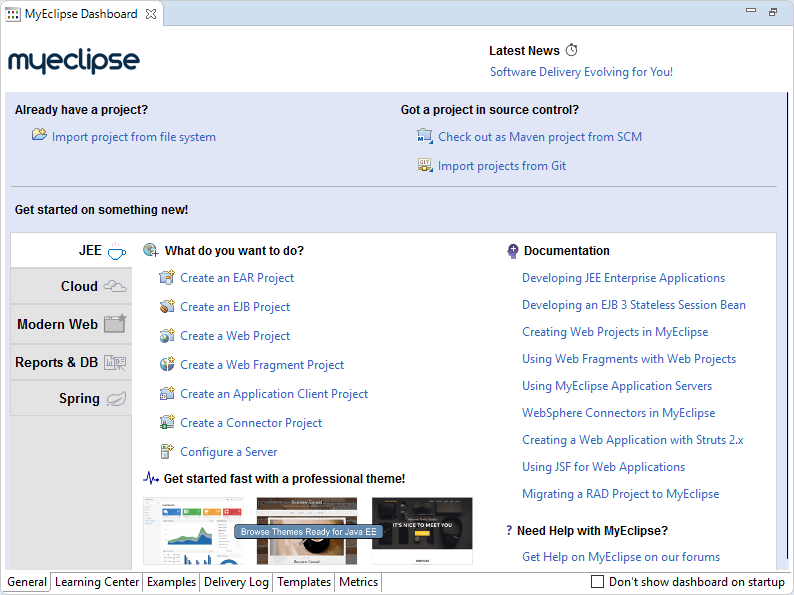This screenshot has width=794, height=595.
Task: Enable Don't show dashboard on startup
Action: 598,582
